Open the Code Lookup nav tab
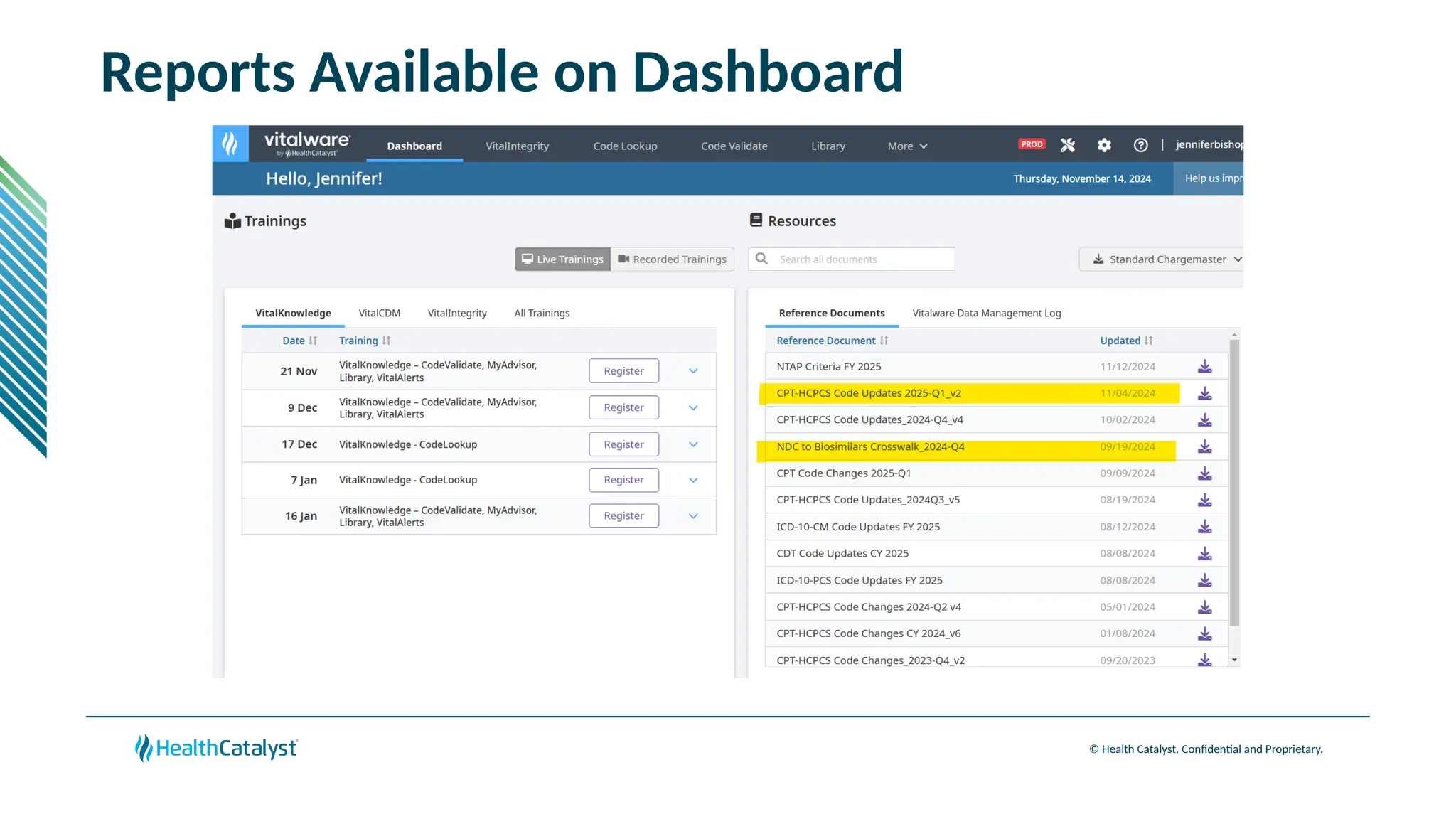This screenshot has width=1456, height=819. tap(625, 146)
